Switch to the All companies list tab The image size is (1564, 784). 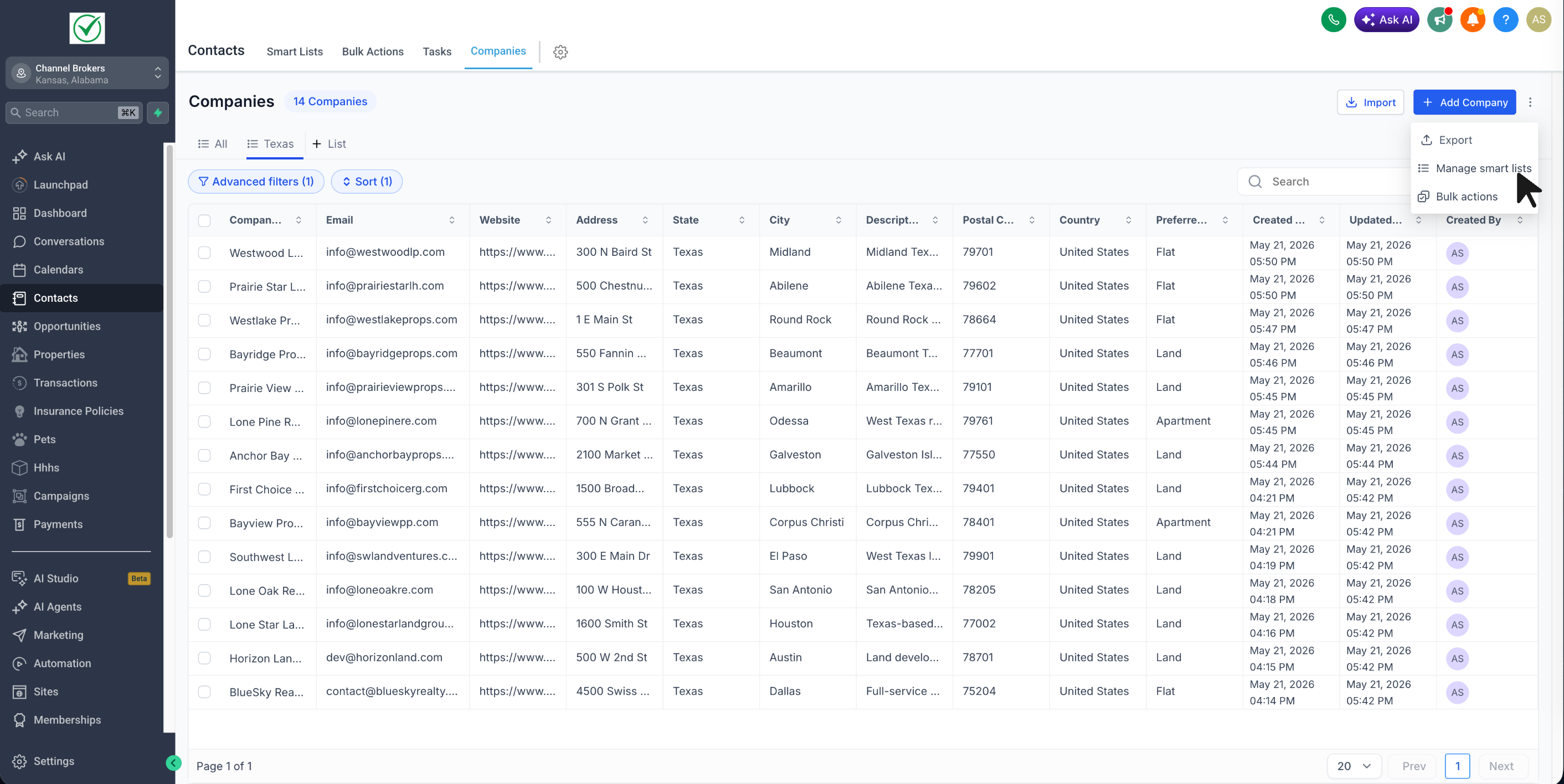pyautogui.click(x=213, y=145)
